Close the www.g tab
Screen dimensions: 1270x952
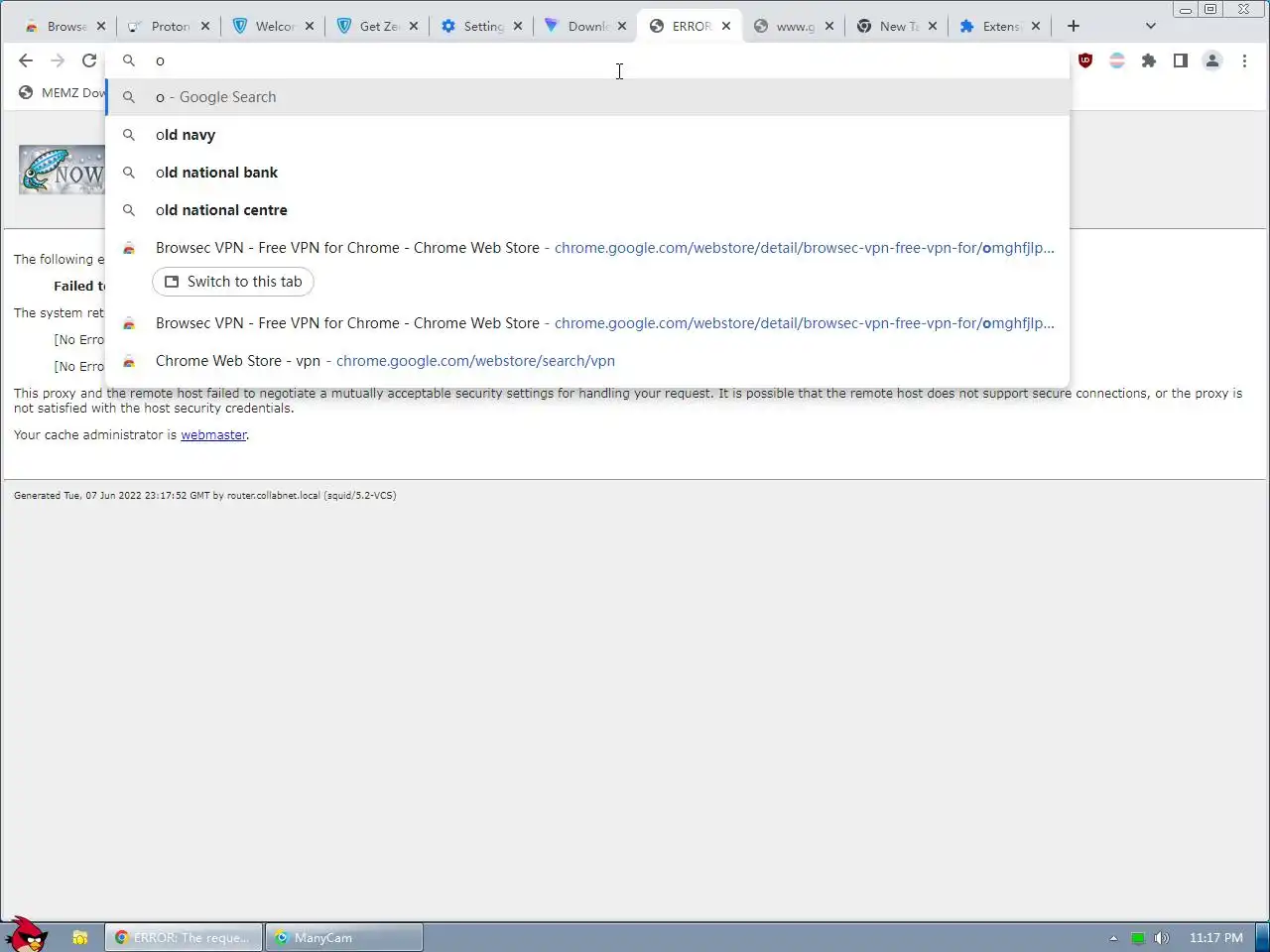click(829, 26)
